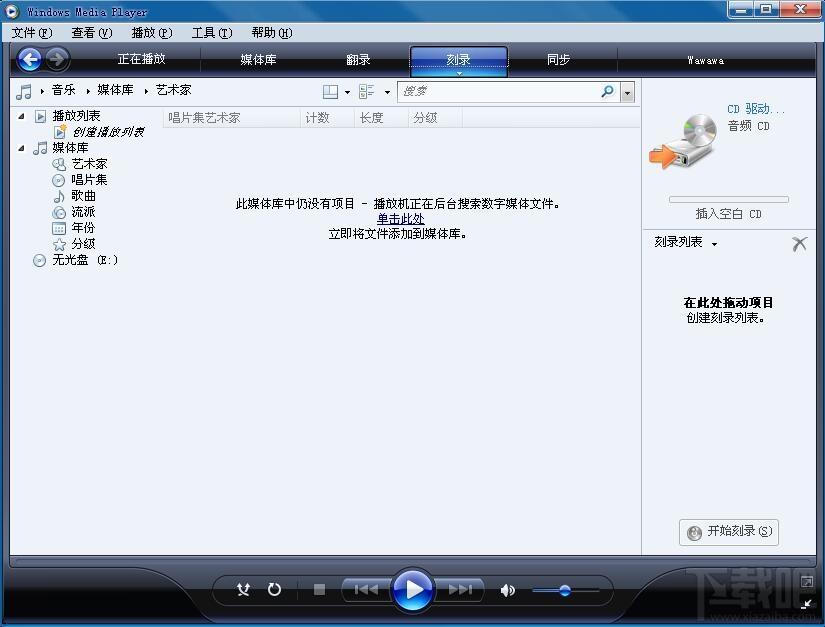The width and height of the screenshot is (825, 627).
Task: Click the view options list icon
Action: point(366,92)
